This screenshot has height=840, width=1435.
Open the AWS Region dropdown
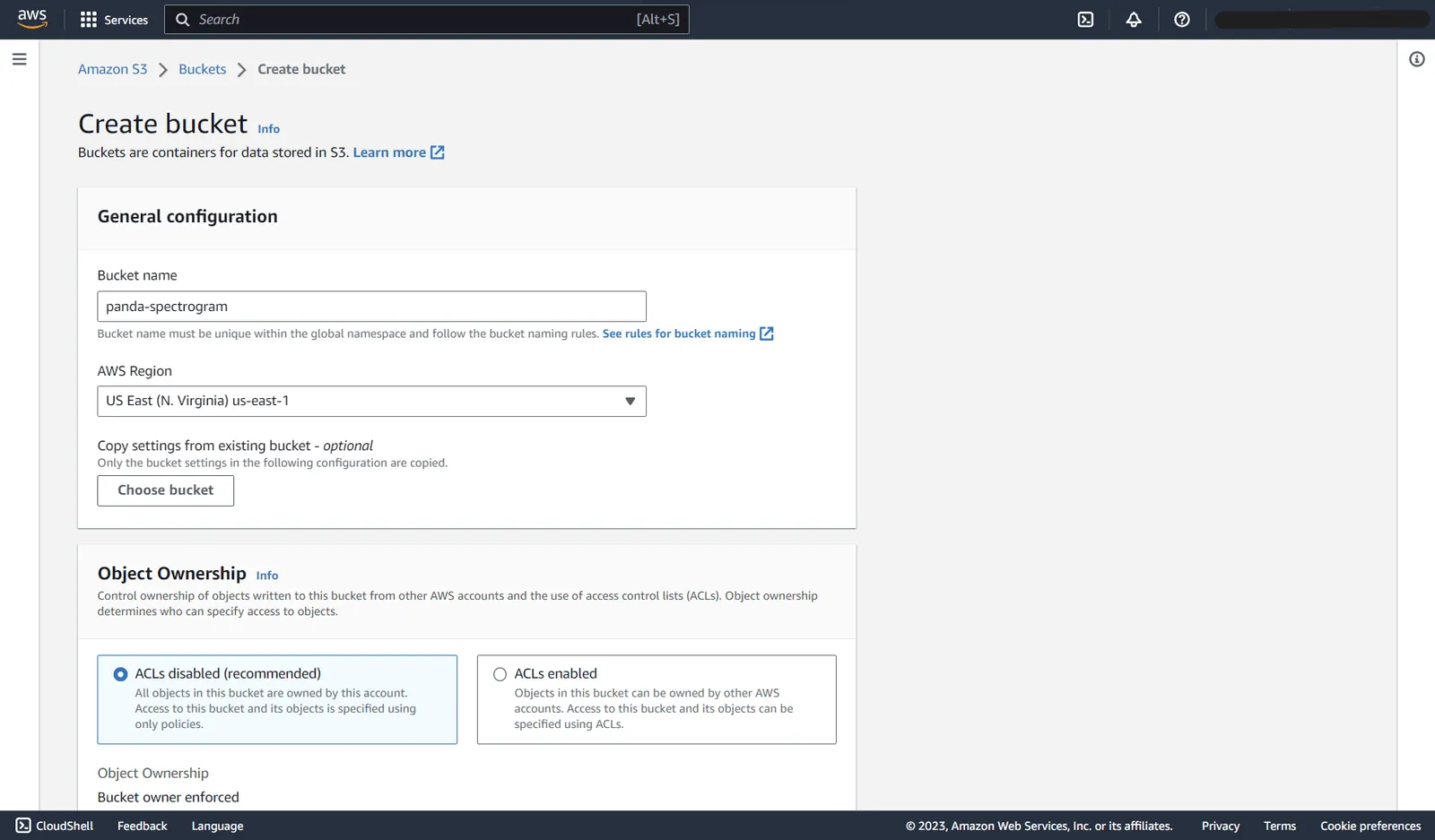click(x=371, y=401)
